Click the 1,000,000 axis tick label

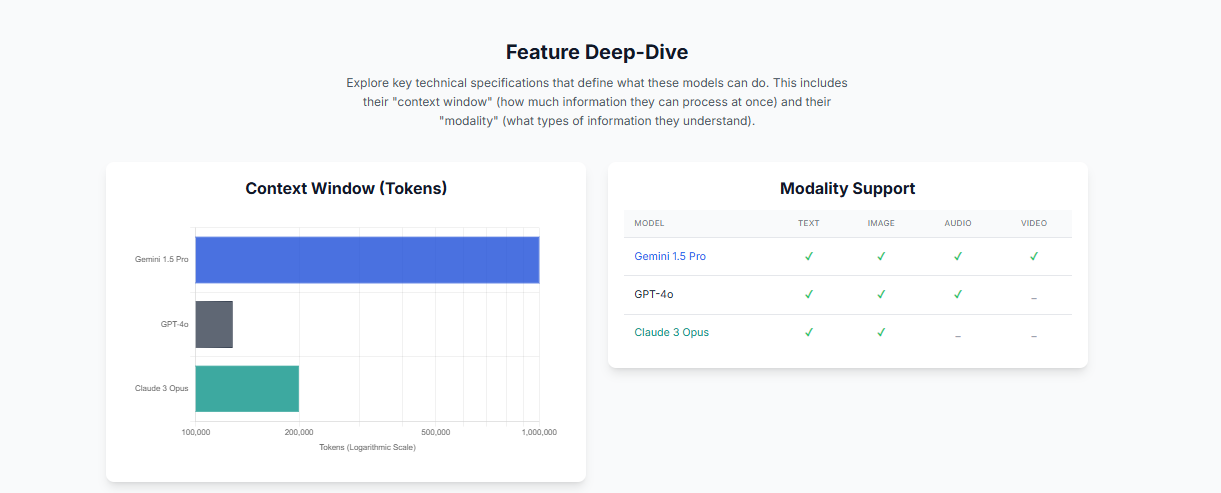coord(539,432)
